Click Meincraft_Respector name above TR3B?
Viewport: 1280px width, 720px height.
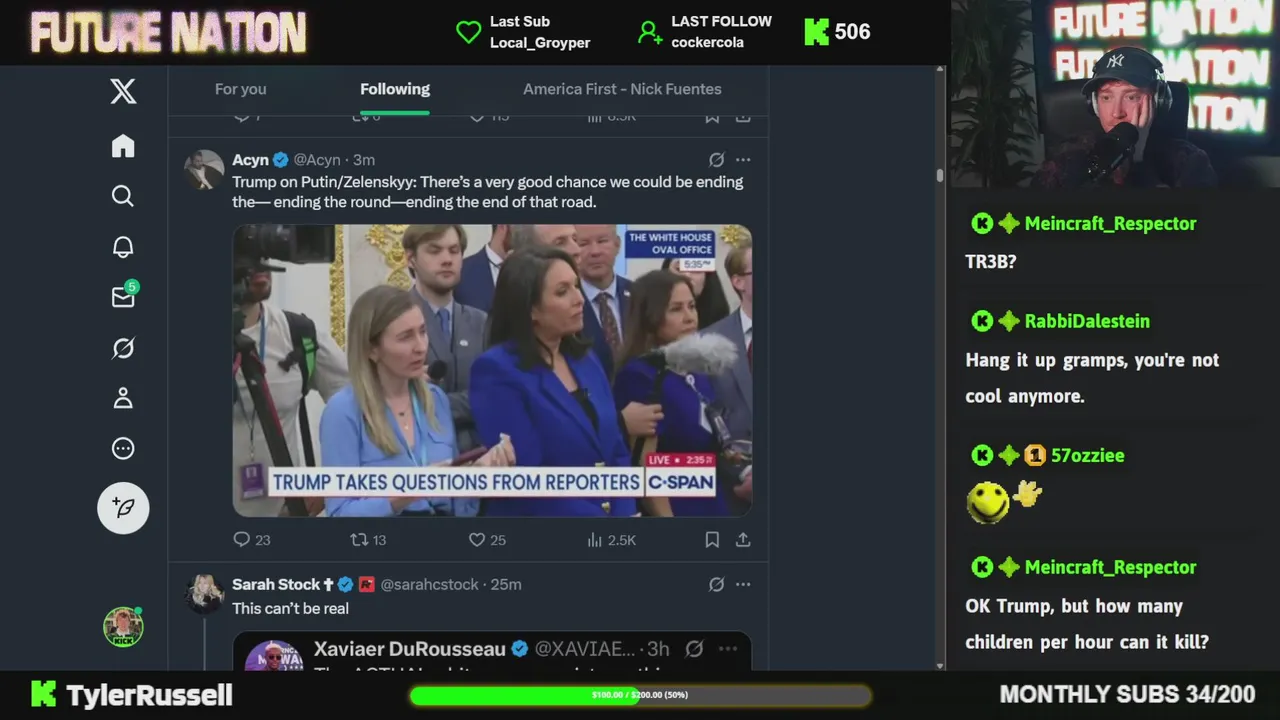(x=1110, y=223)
